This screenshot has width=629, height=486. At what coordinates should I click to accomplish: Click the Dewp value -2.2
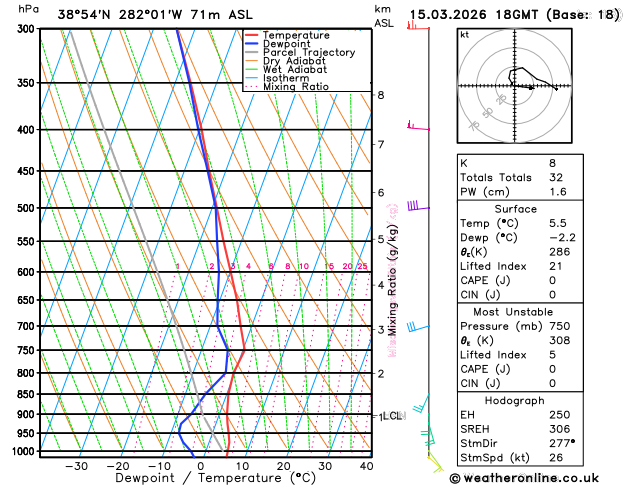pos(562,238)
